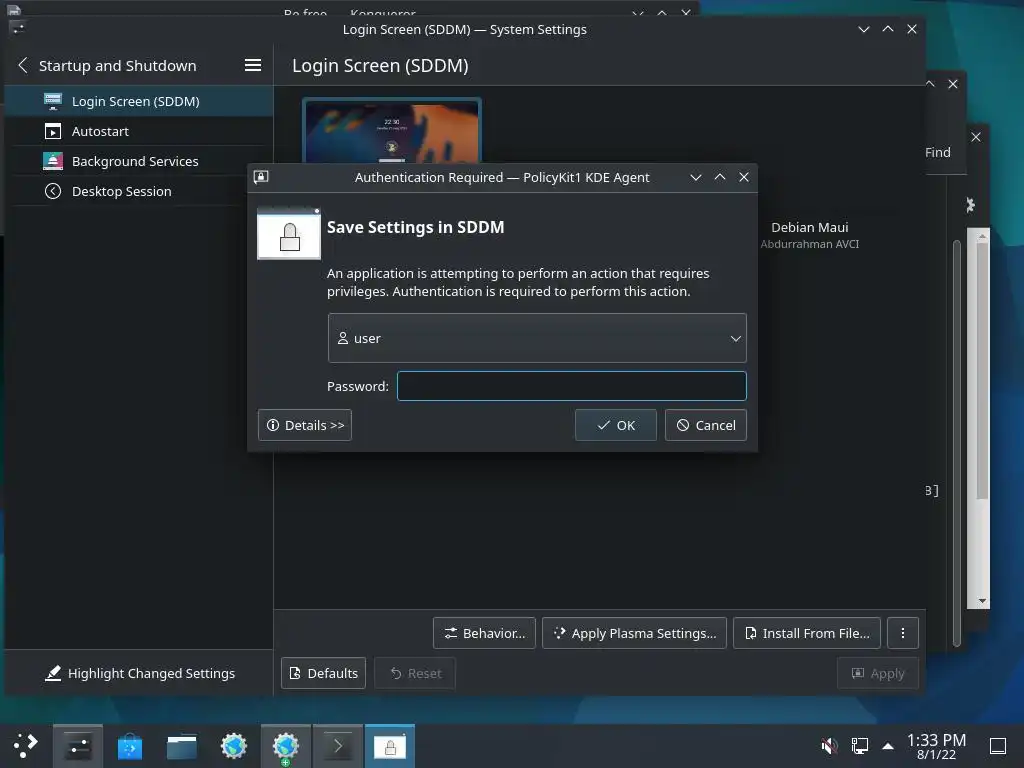Click Apply Plasma Settings button
This screenshot has height=768, width=1024.
[634, 633]
